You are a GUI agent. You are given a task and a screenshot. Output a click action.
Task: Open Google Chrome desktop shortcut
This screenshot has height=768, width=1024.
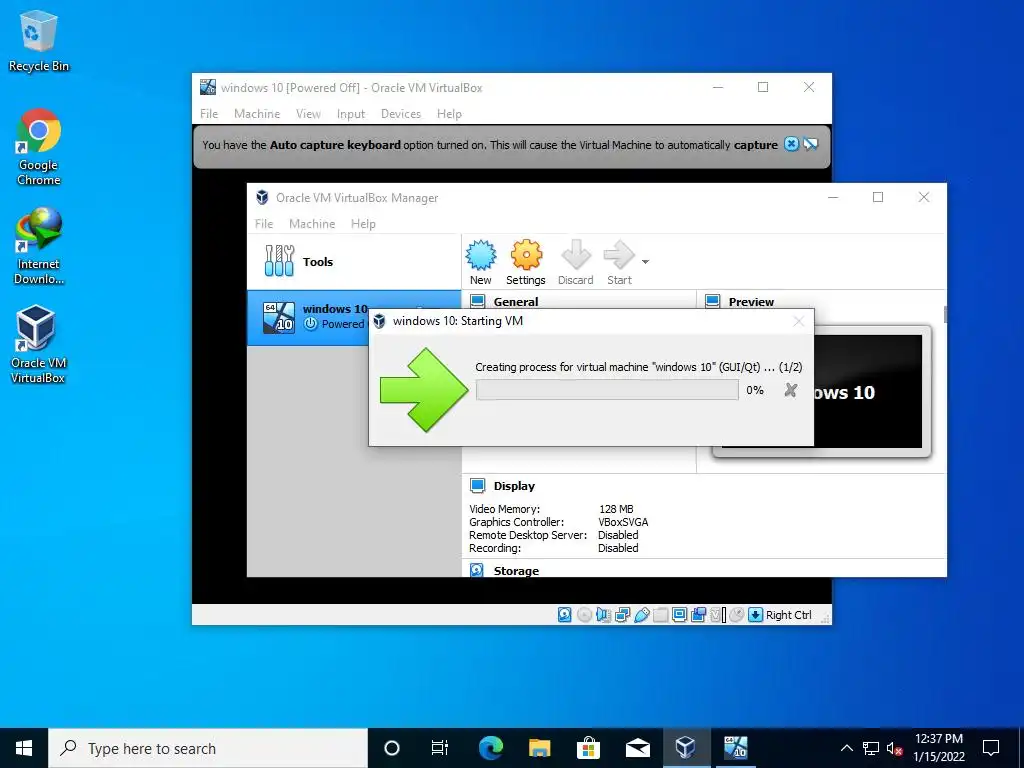click(39, 148)
